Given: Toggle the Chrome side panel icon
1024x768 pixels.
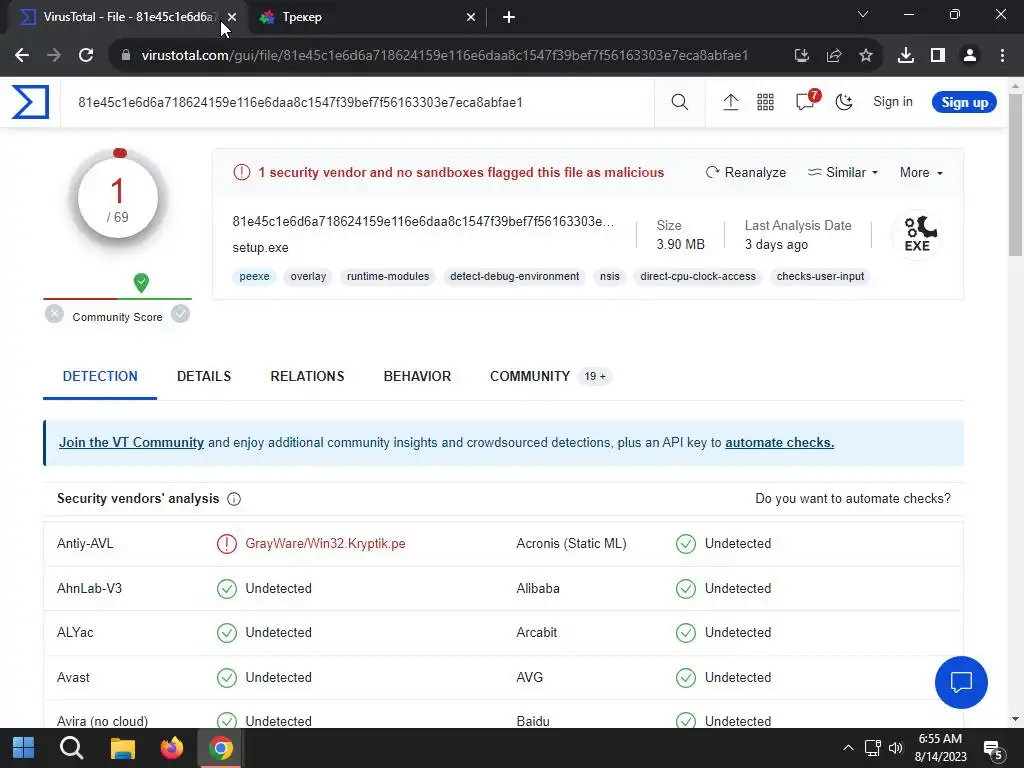Looking at the screenshot, I should tap(938, 56).
